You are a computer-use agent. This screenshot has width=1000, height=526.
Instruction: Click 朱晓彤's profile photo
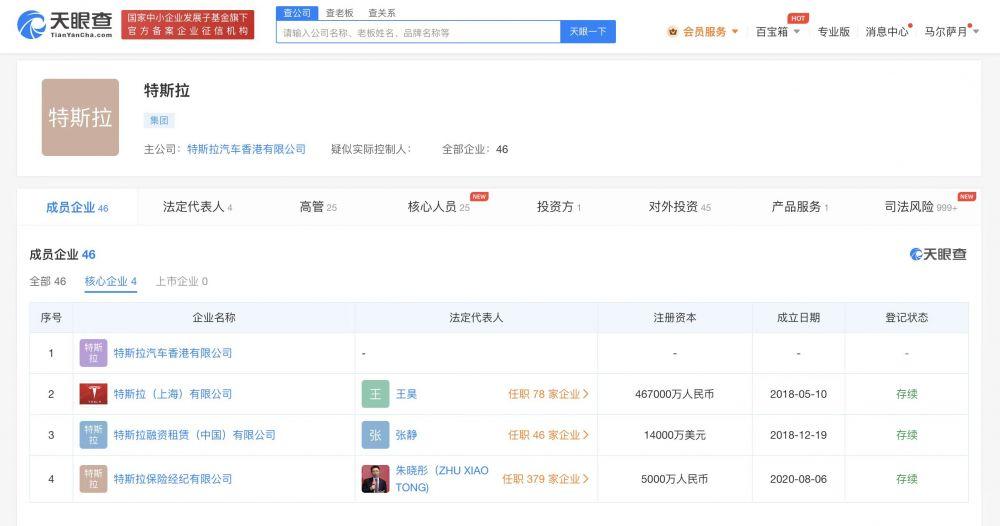[x=375, y=479]
